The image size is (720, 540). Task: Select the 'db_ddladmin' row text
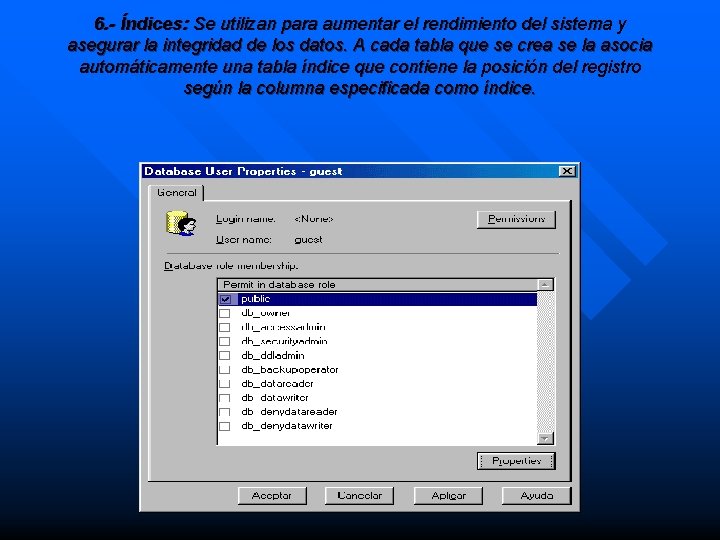click(273, 355)
